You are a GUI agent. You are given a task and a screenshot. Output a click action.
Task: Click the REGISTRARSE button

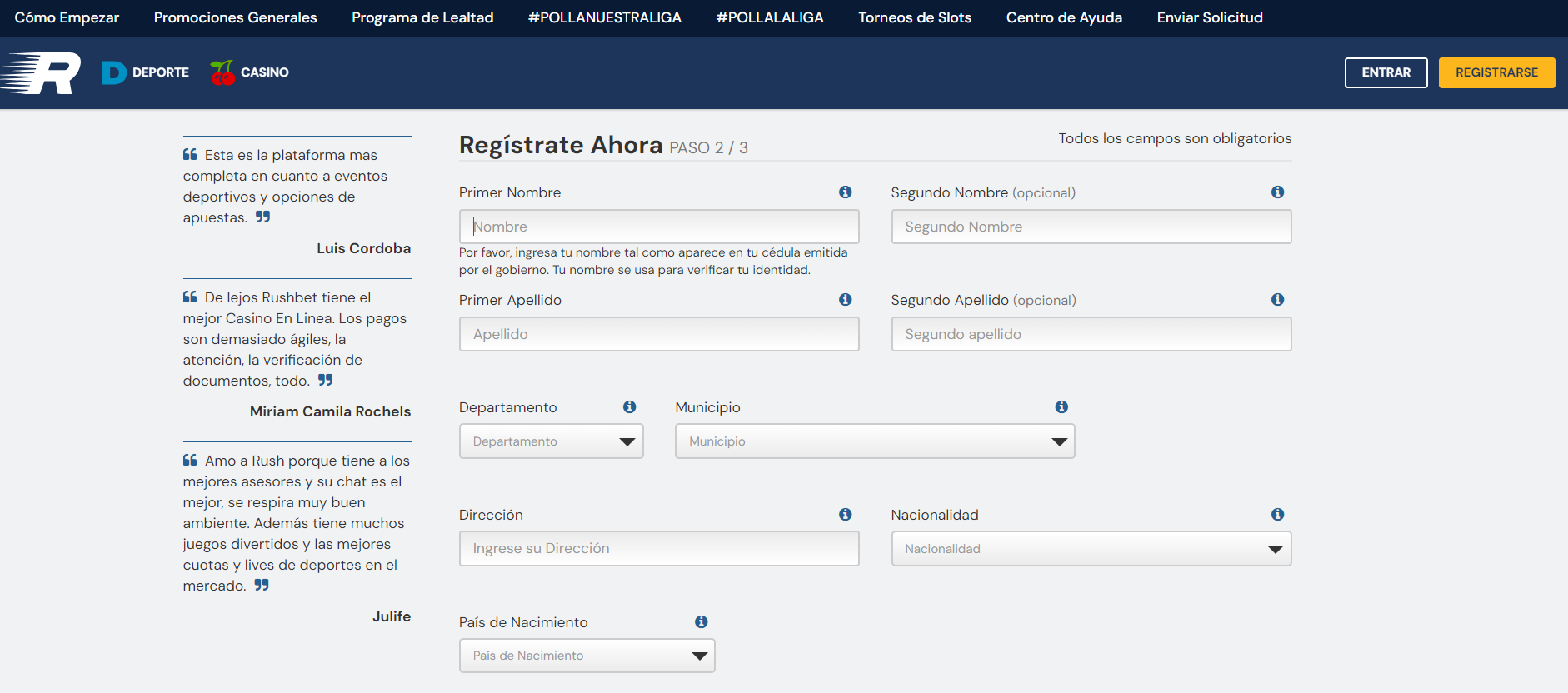(x=1497, y=72)
